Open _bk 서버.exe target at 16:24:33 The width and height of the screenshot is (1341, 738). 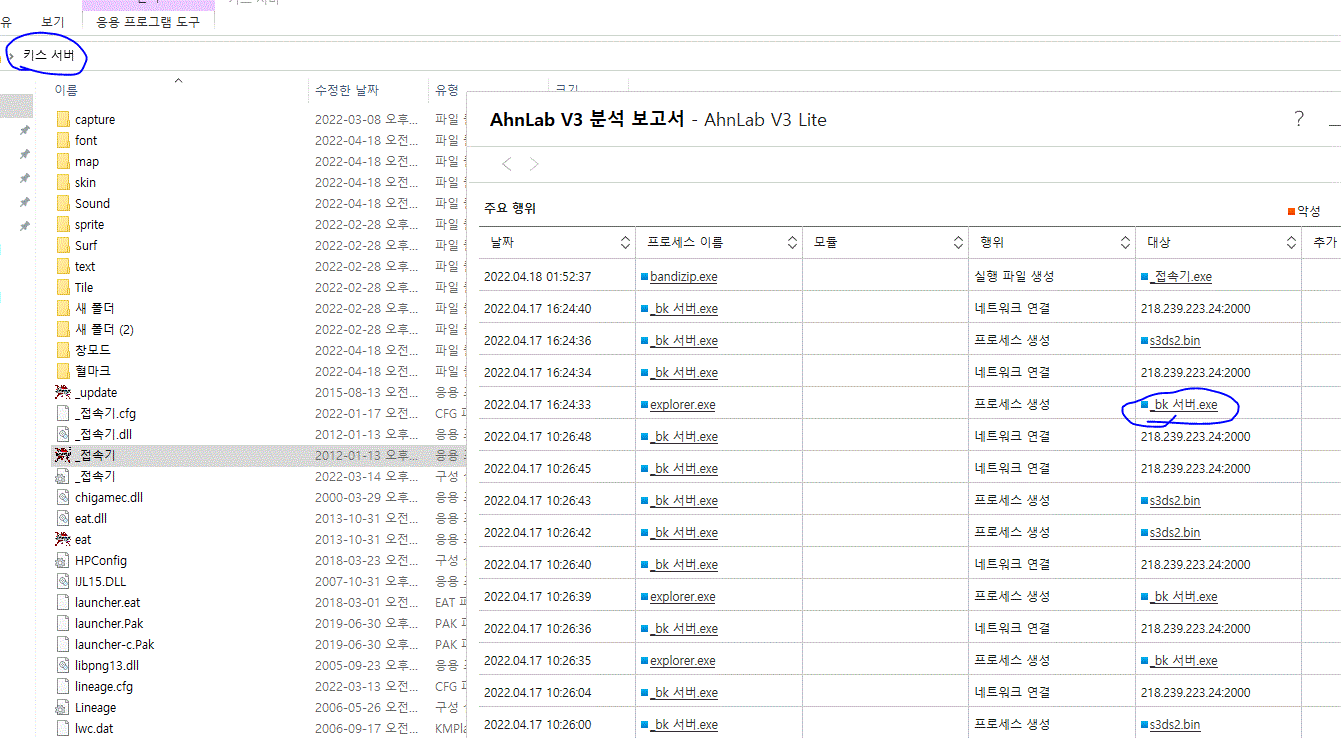[x=1184, y=404]
